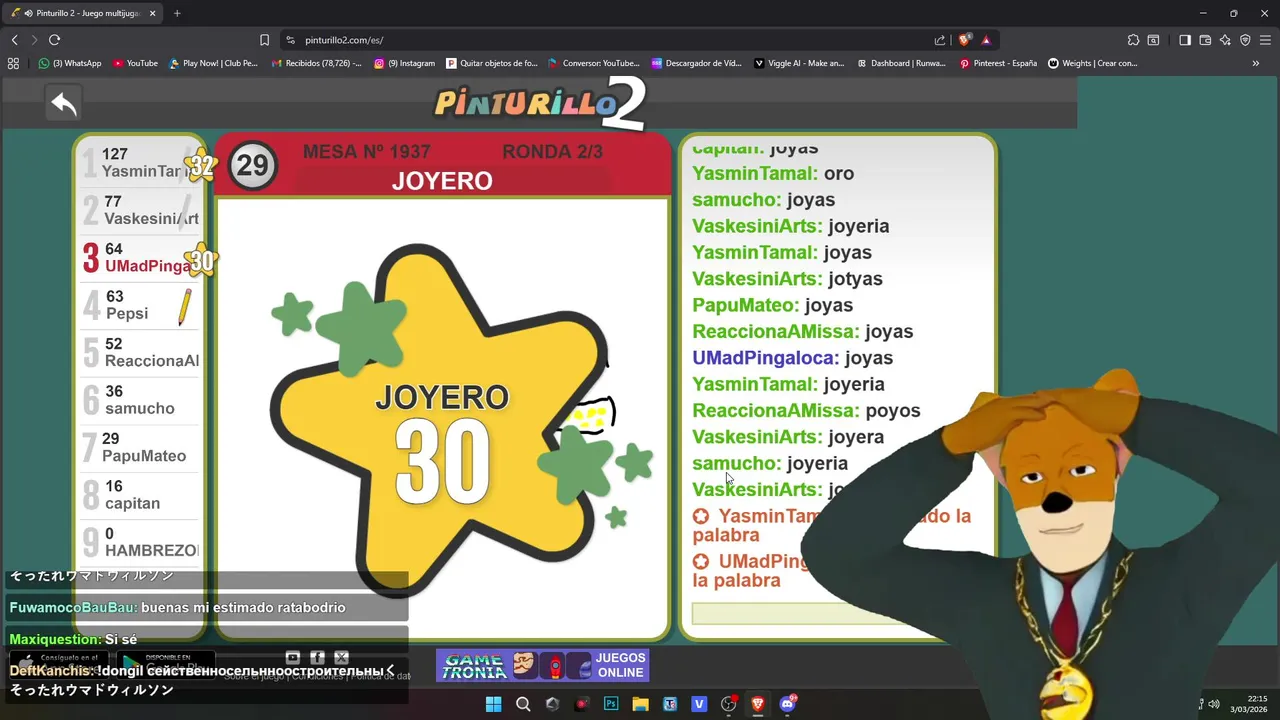Open the Facebook icon in the footer
Screen dimensions: 1280x720
point(317,657)
